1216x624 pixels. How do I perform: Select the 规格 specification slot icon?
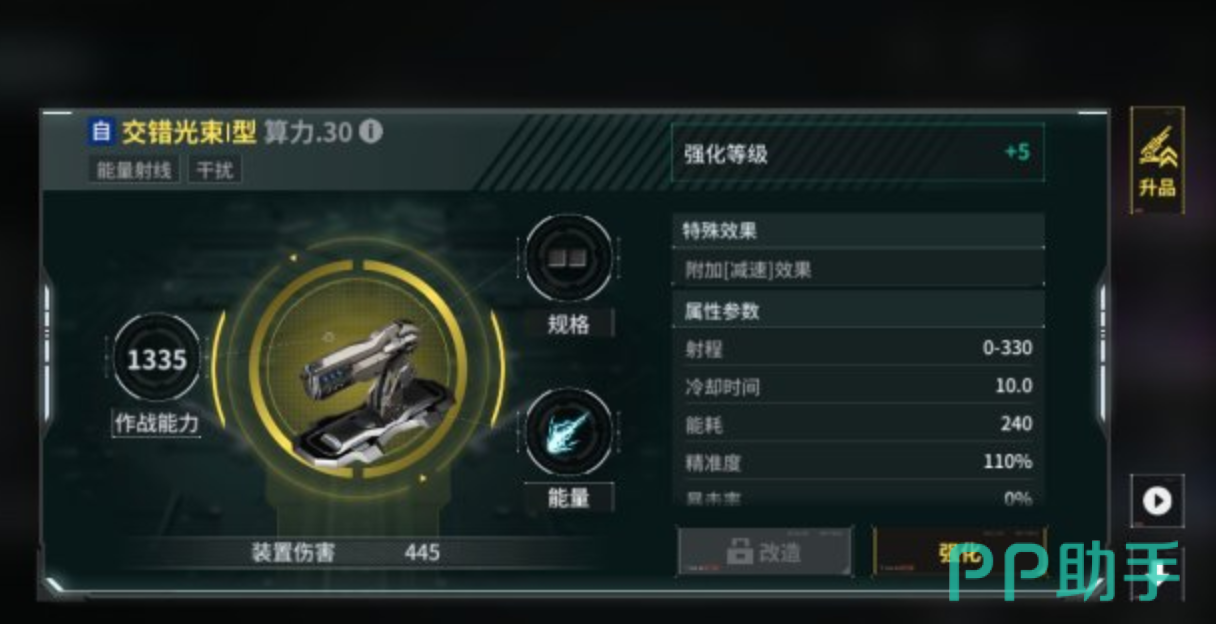click(569, 257)
